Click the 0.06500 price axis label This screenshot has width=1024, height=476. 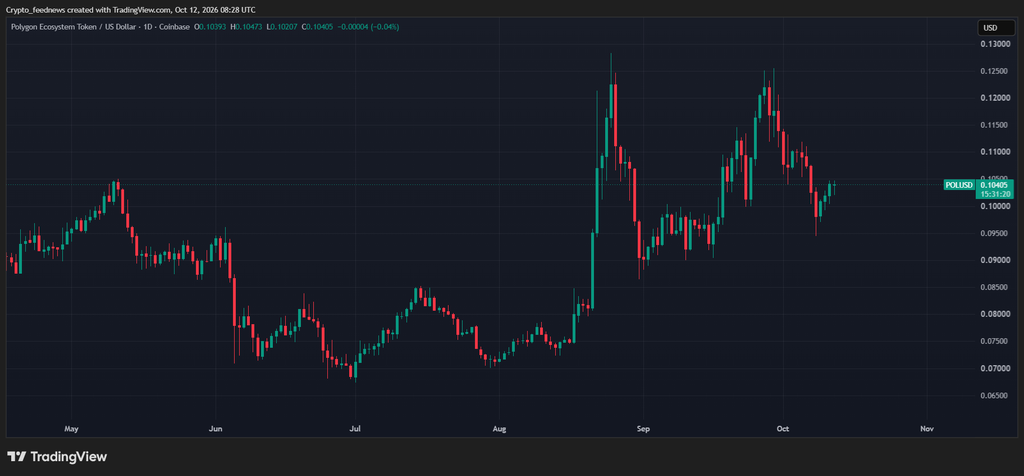click(x=993, y=396)
